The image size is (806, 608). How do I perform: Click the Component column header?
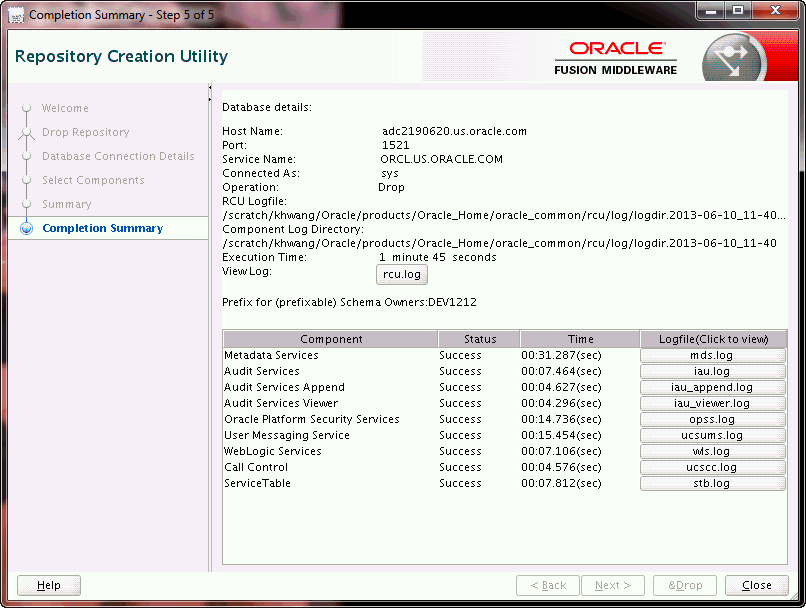pyautogui.click(x=331, y=339)
